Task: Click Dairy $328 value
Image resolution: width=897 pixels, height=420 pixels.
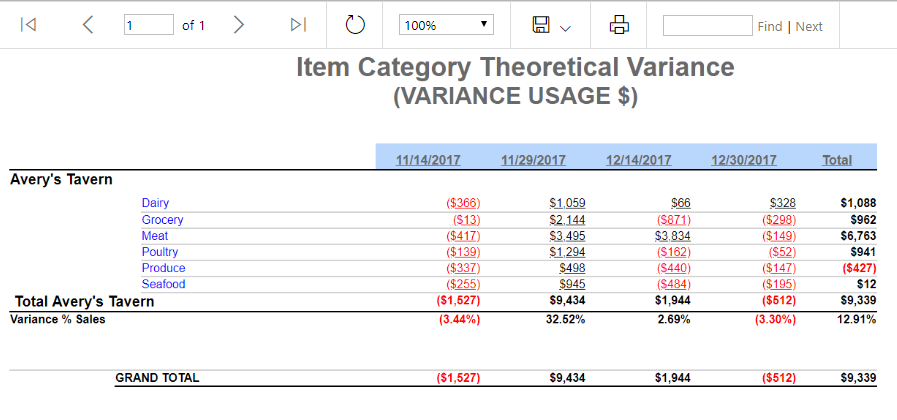Action: click(x=783, y=203)
